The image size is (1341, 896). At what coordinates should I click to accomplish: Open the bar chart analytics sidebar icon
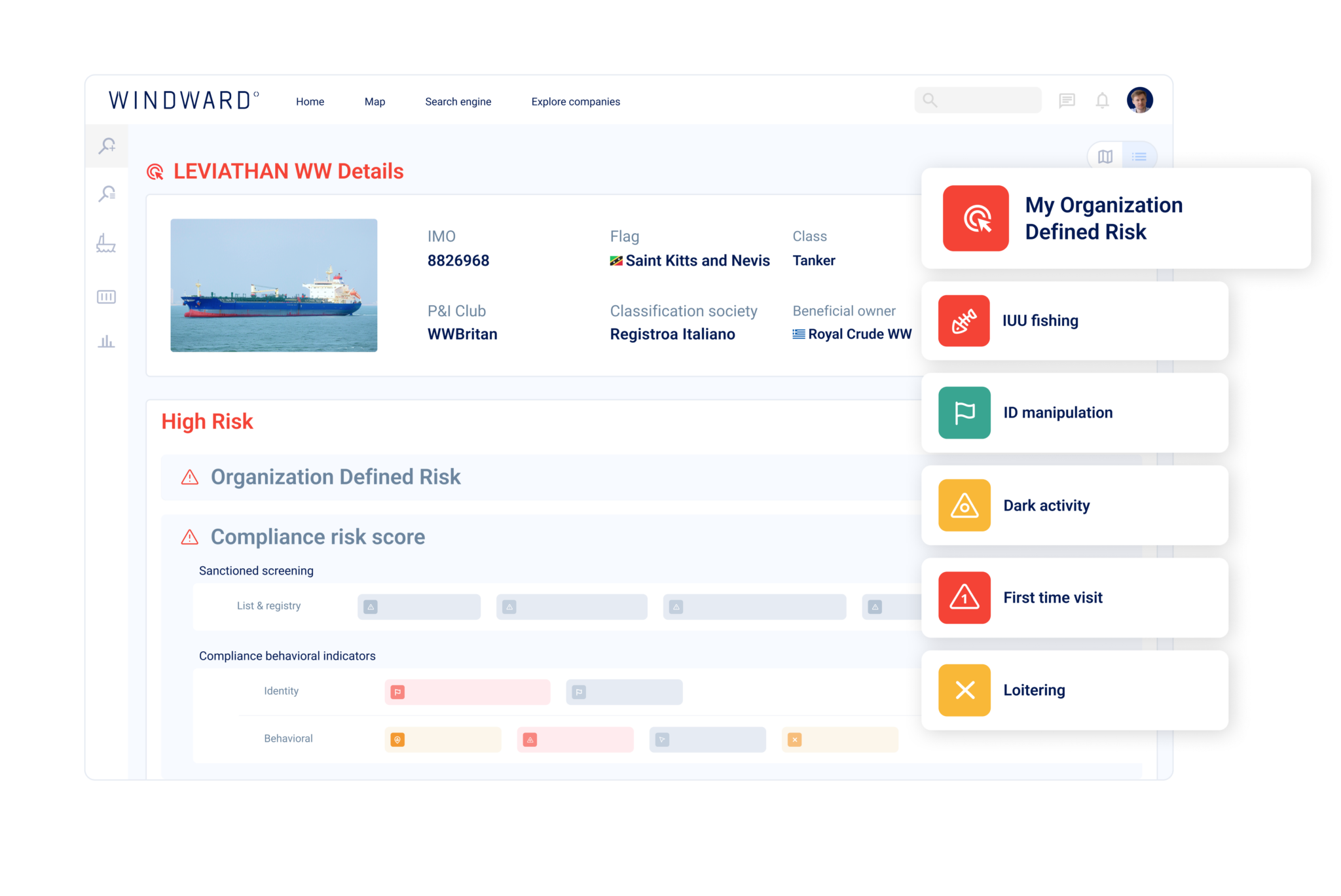106,342
